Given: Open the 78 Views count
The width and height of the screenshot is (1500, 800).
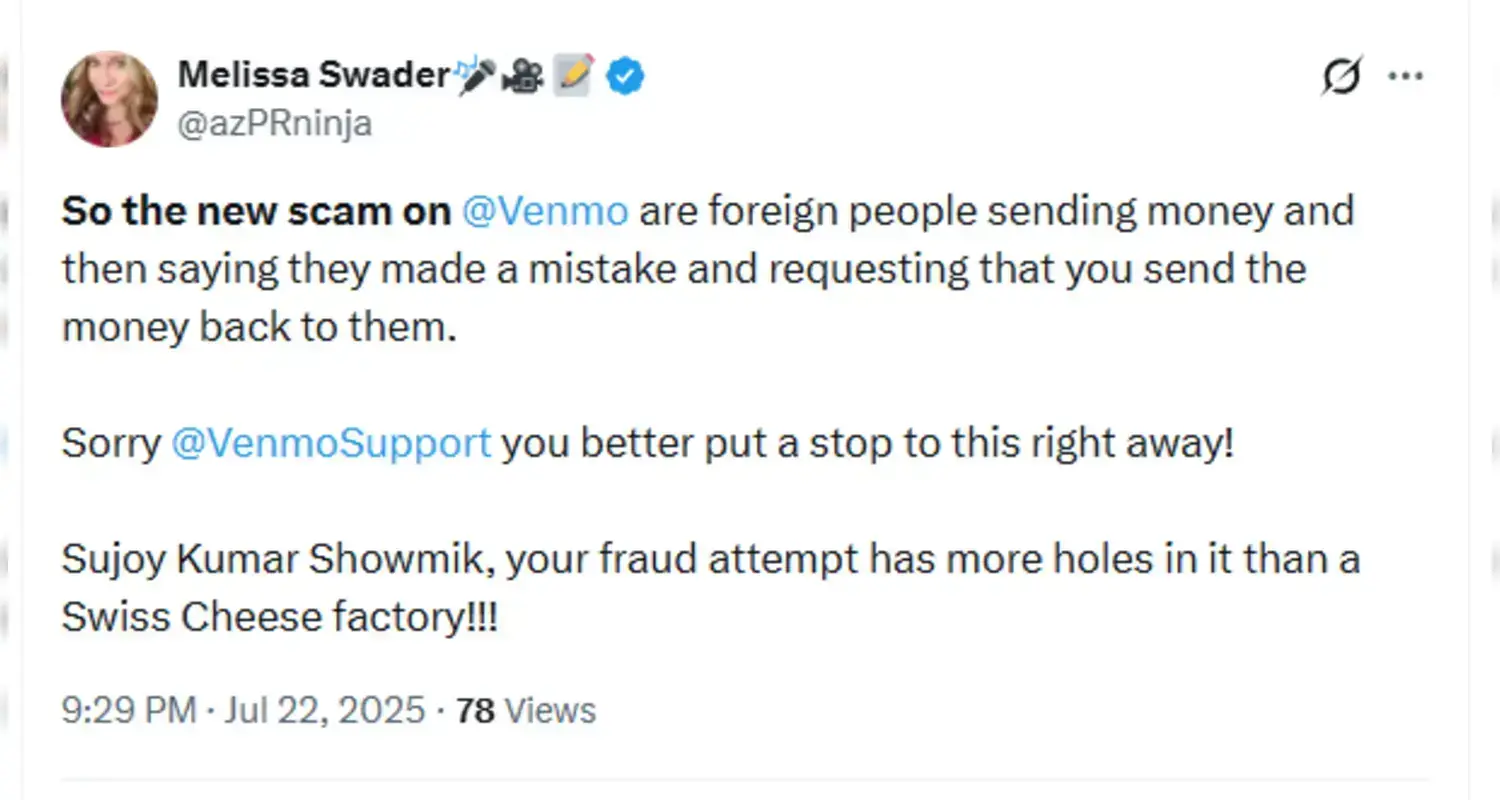Looking at the screenshot, I should 526,710.
